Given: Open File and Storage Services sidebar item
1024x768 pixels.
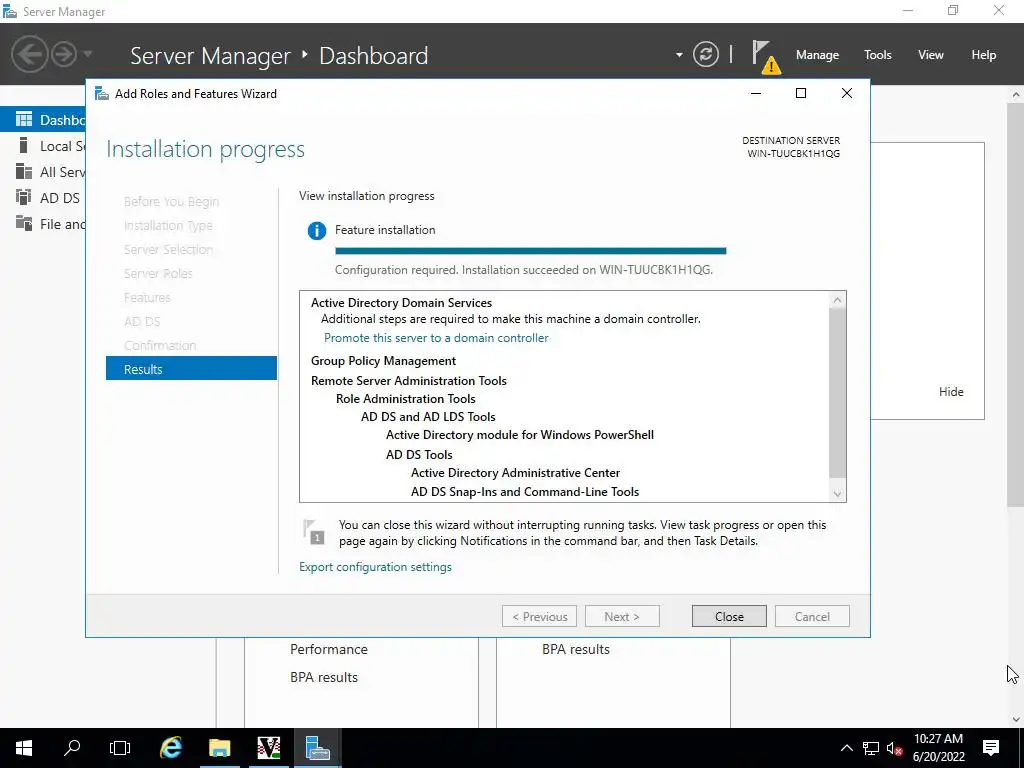Looking at the screenshot, I should [43, 224].
